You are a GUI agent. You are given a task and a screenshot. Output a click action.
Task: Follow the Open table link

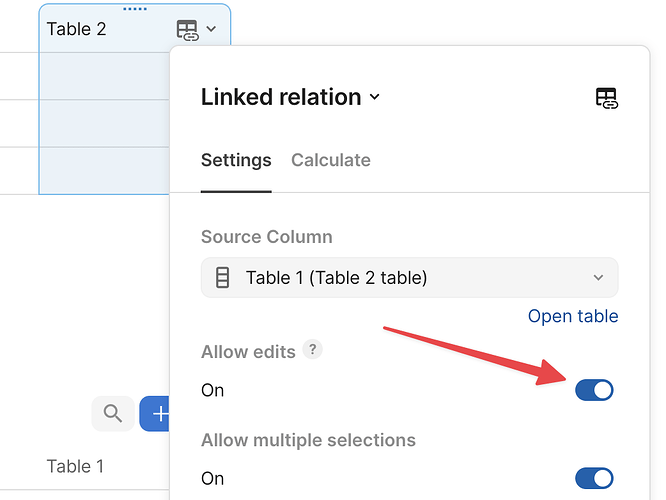pos(573,316)
